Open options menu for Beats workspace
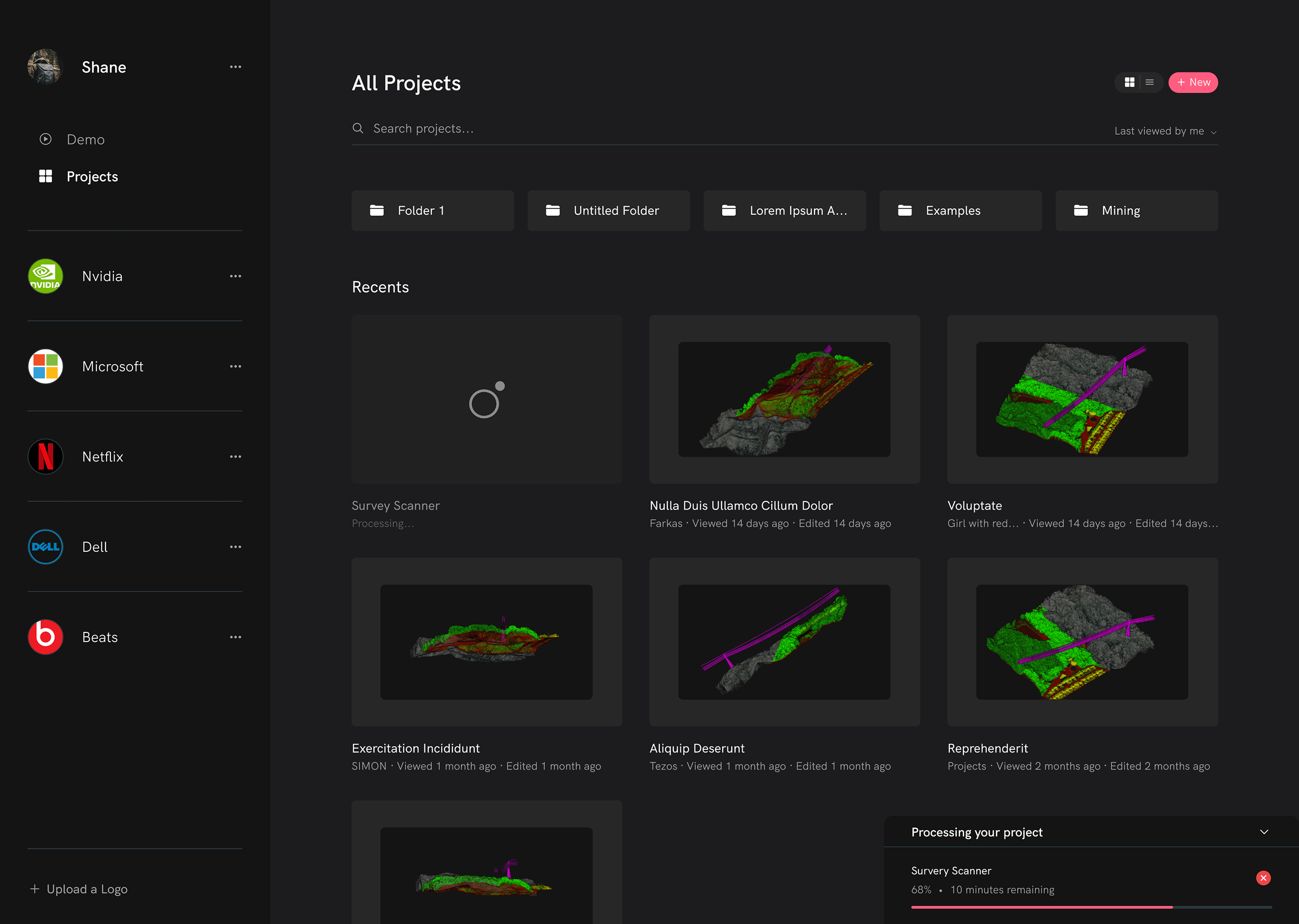Viewport: 1299px width, 924px height. (x=235, y=637)
